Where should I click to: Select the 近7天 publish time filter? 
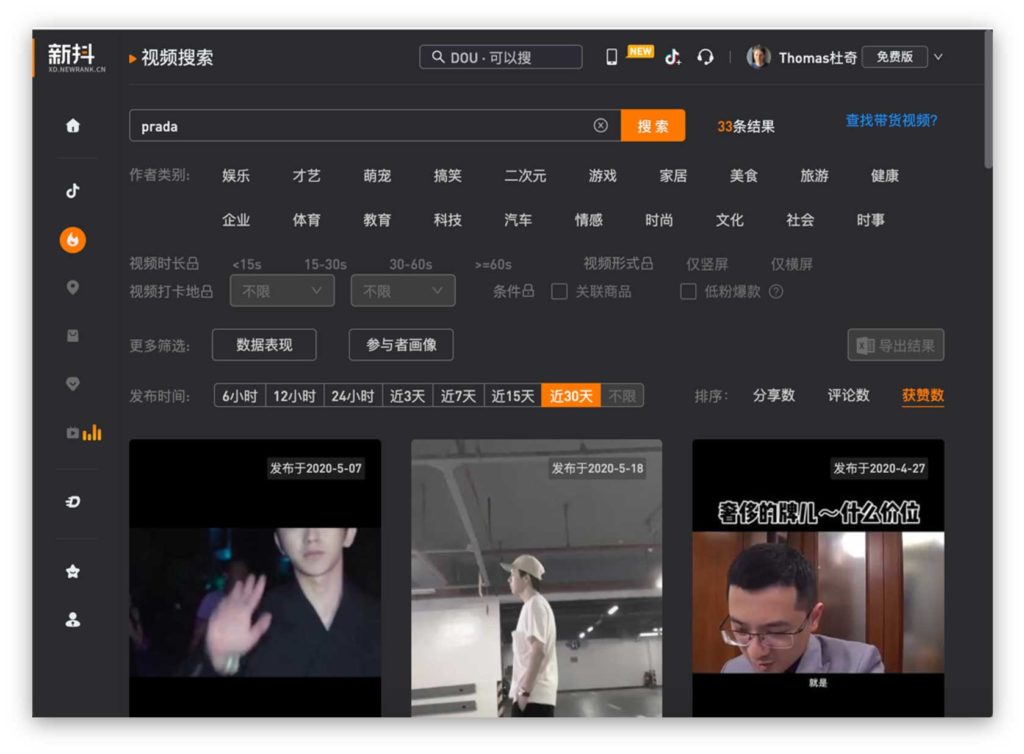tap(458, 396)
